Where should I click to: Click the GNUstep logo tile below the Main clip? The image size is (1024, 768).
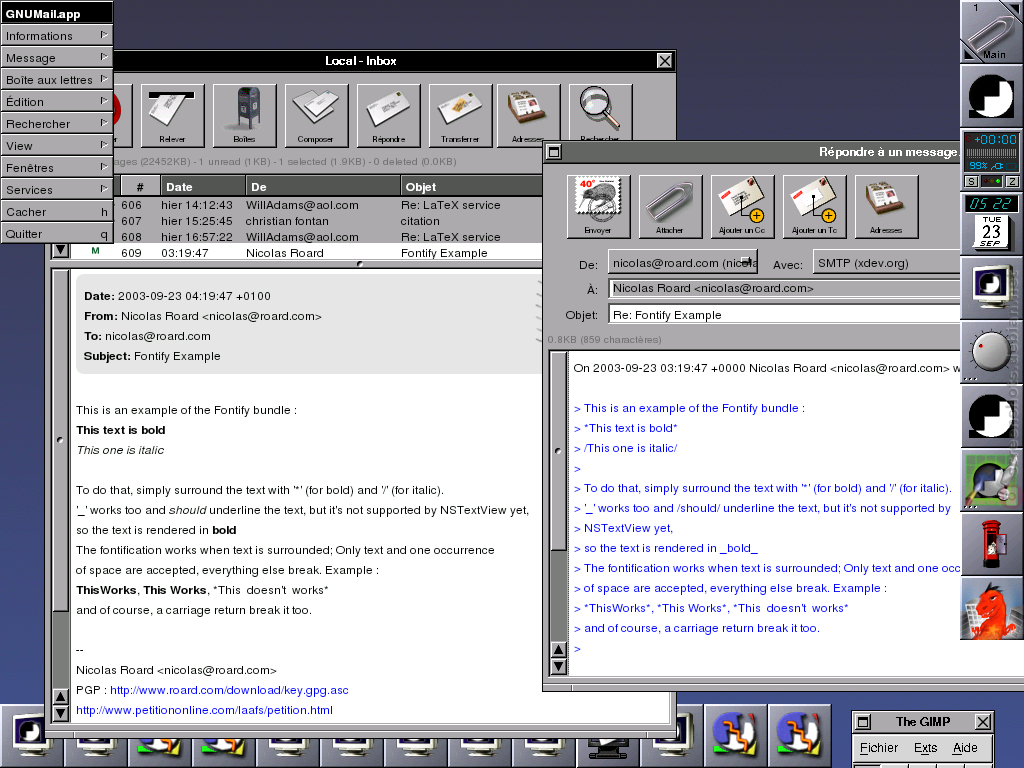click(991, 95)
